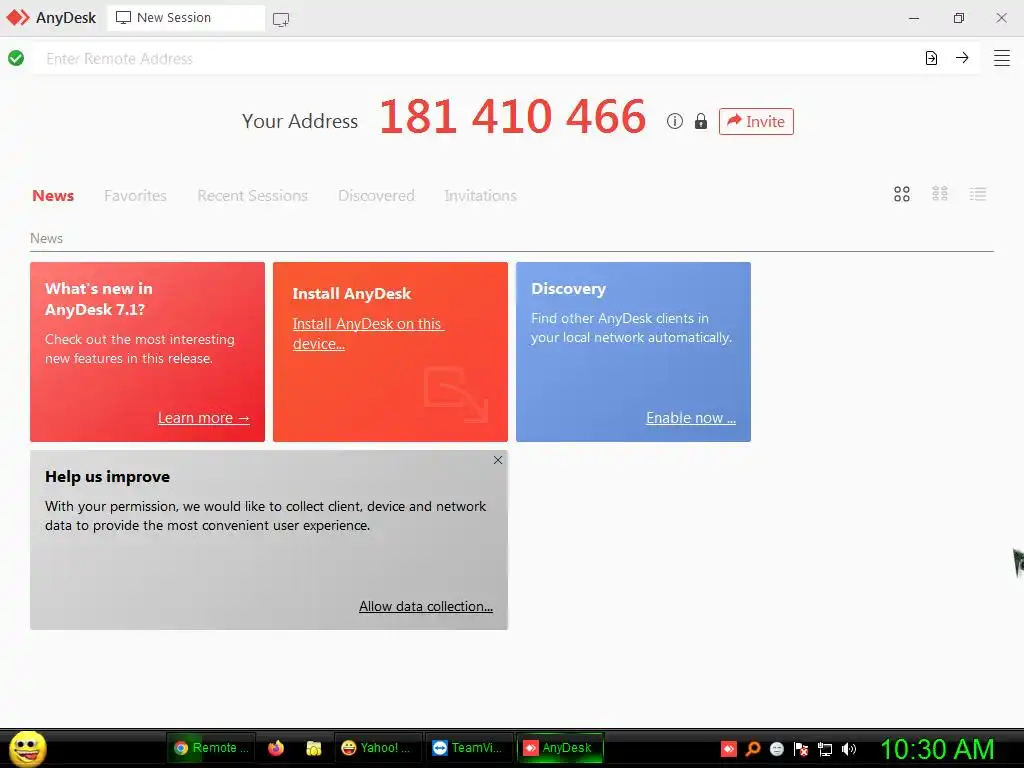Switch to Chrome Remote taskbar button

click(211, 748)
